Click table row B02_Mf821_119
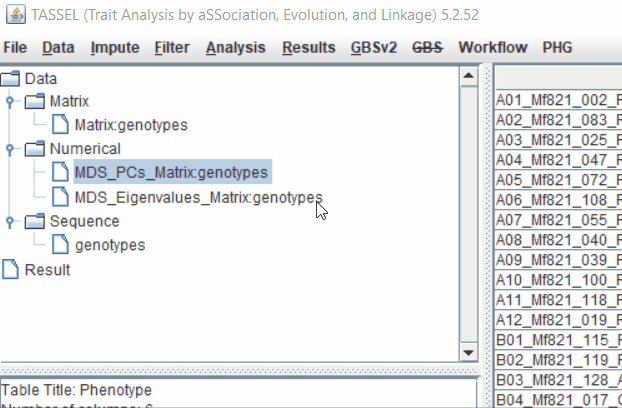The height and width of the screenshot is (408, 622). point(559,360)
